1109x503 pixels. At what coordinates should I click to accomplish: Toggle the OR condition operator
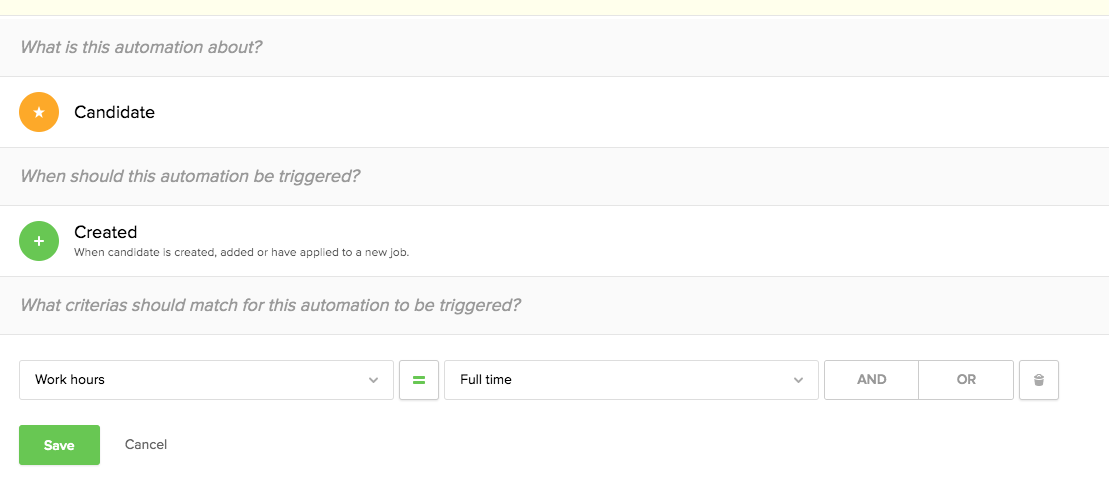(x=965, y=380)
